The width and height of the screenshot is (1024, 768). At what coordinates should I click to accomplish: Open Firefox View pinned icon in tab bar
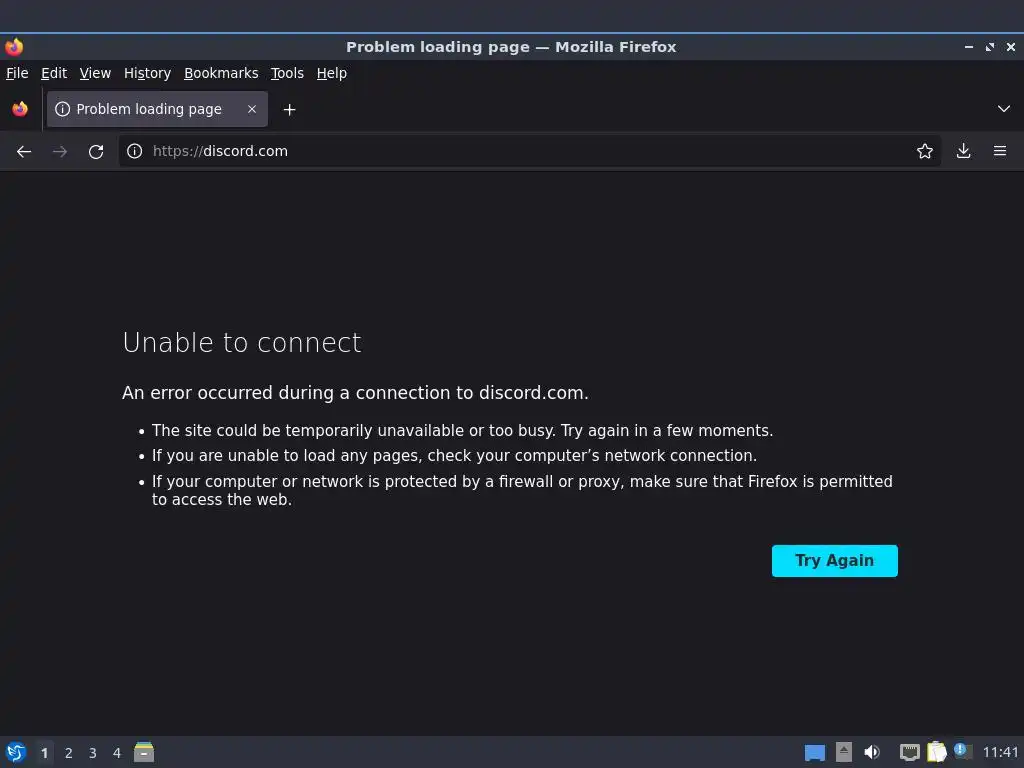pyautogui.click(x=20, y=109)
